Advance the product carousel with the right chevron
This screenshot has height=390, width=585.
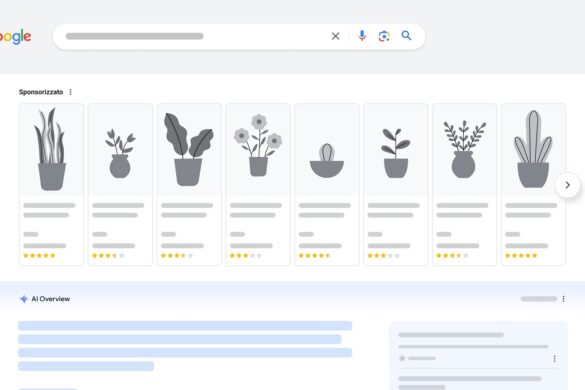coord(567,185)
